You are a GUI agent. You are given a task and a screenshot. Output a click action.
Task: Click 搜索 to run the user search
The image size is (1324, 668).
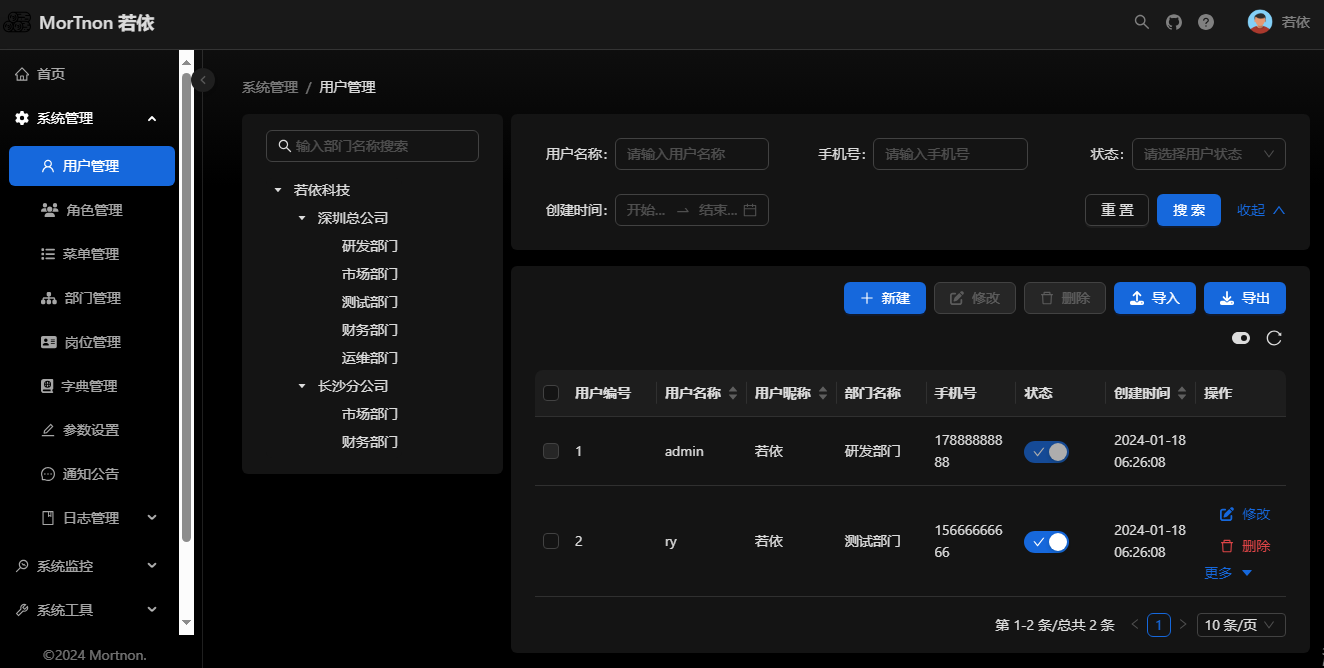[x=1188, y=209]
